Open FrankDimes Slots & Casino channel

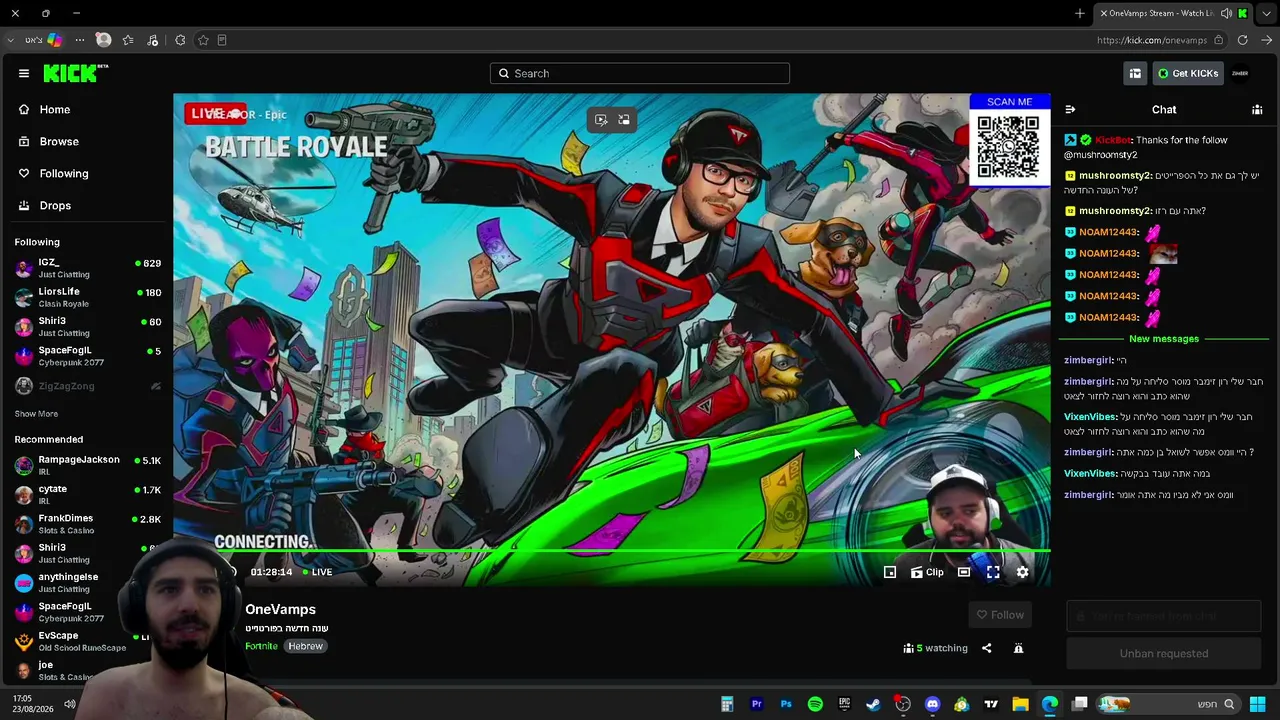(x=88, y=524)
